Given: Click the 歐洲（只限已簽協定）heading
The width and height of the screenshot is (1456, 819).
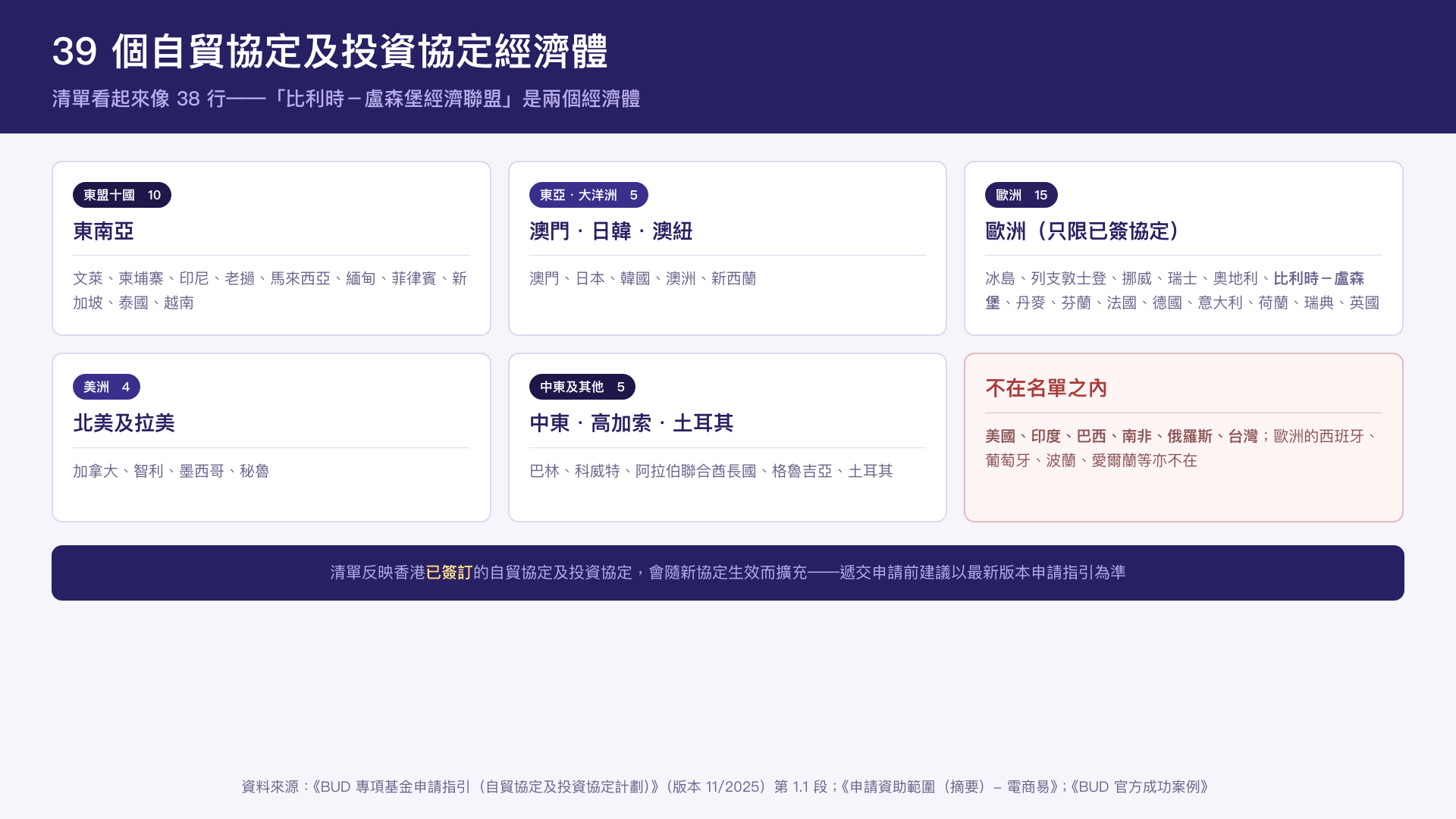Looking at the screenshot, I should (x=1082, y=231).
